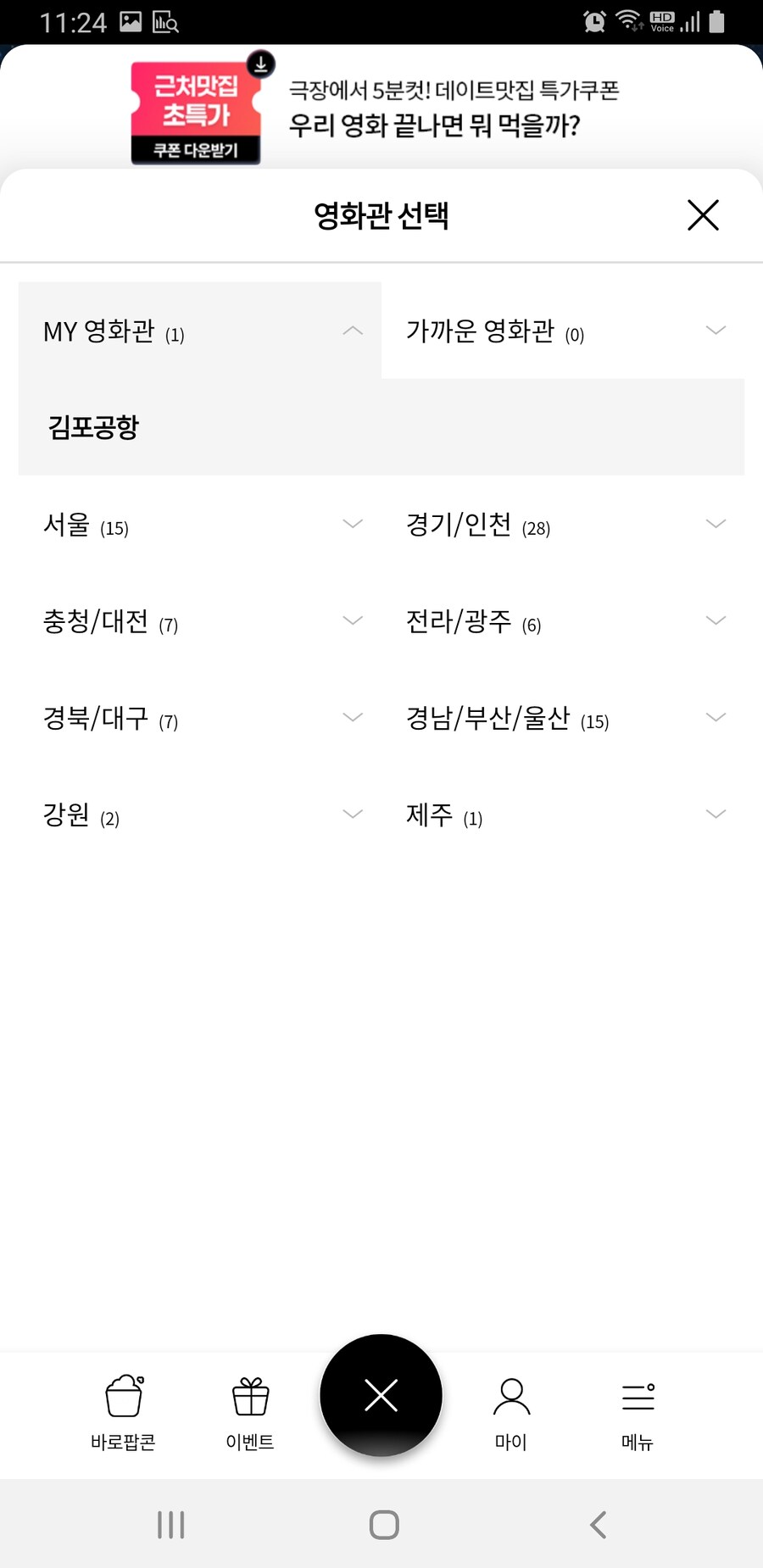This screenshot has width=763, height=1568.
Task: Tap the Android home navigation icon
Action: tap(384, 1525)
